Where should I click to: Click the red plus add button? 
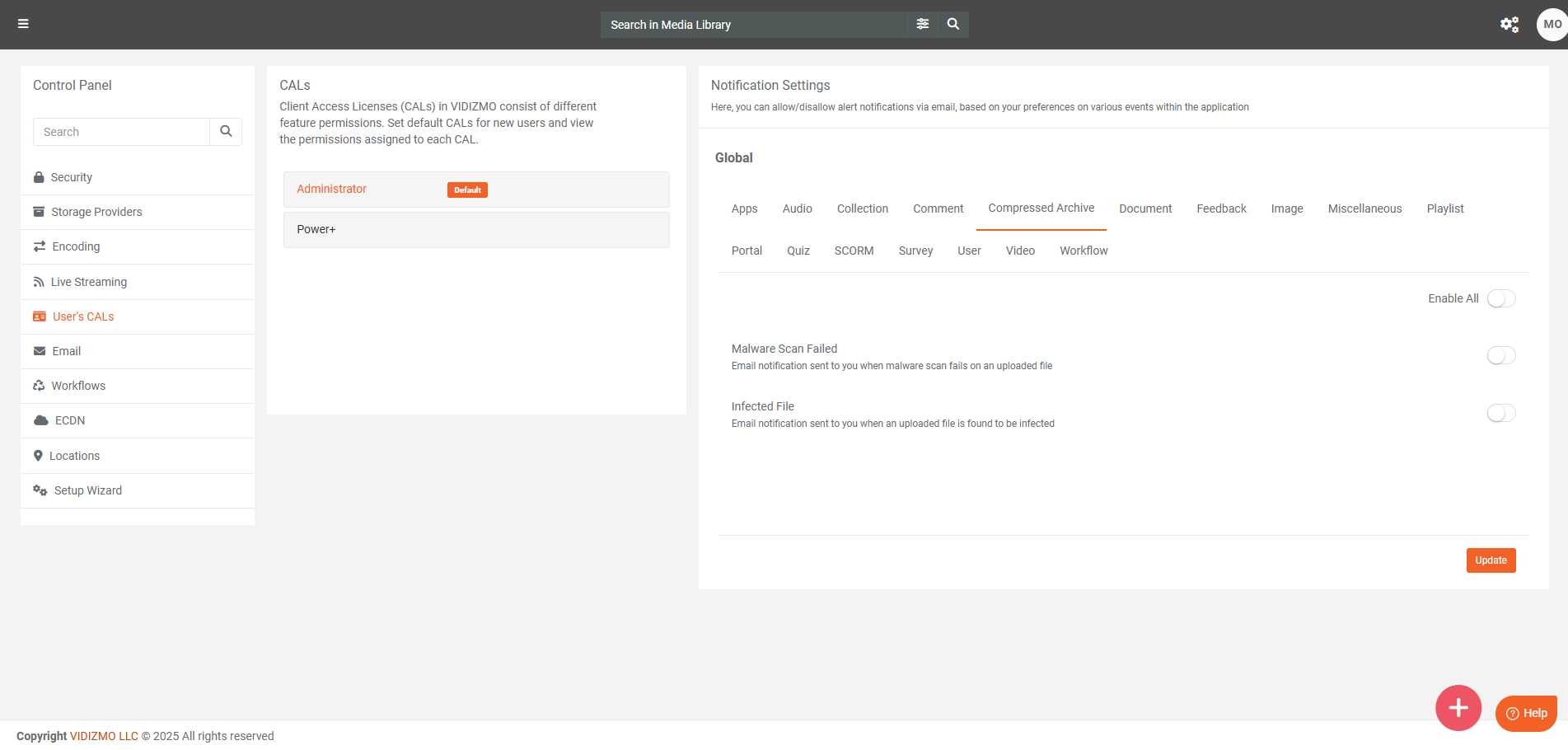coord(1458,707)
